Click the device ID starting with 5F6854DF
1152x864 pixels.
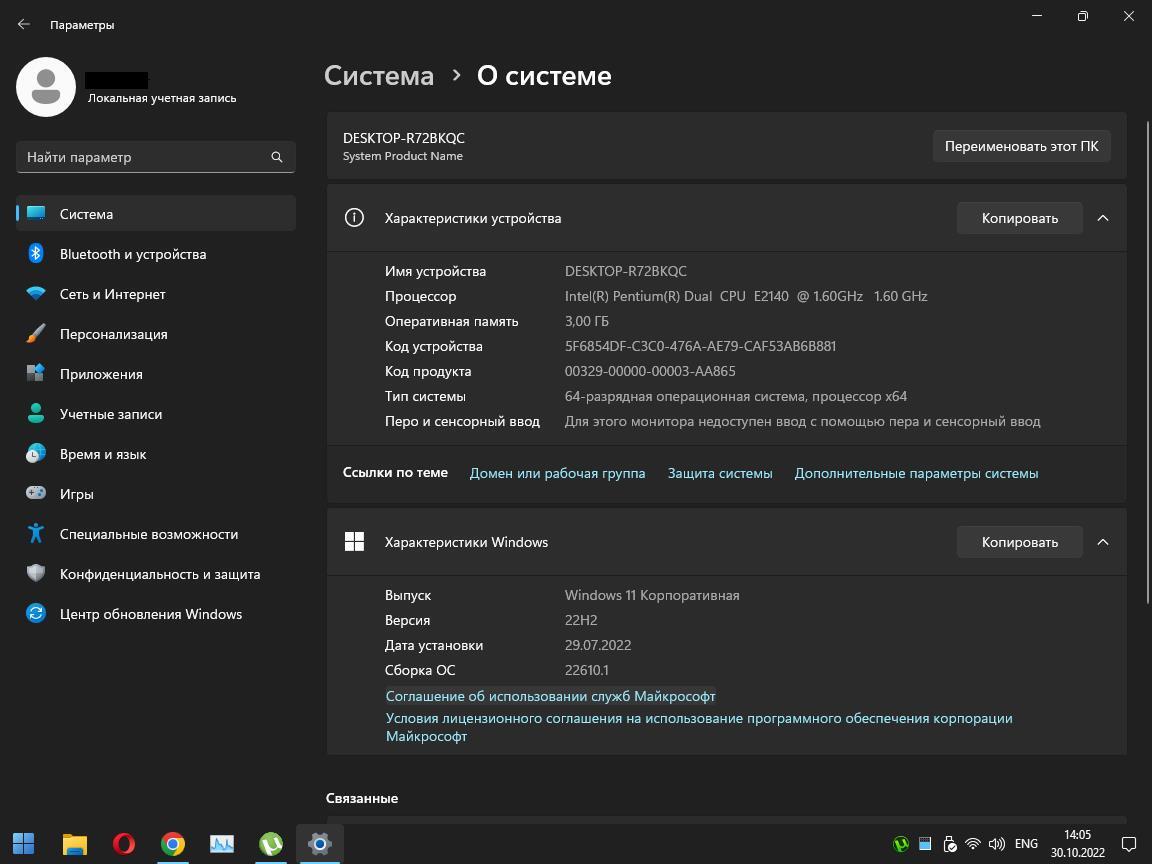pos(700,346)
